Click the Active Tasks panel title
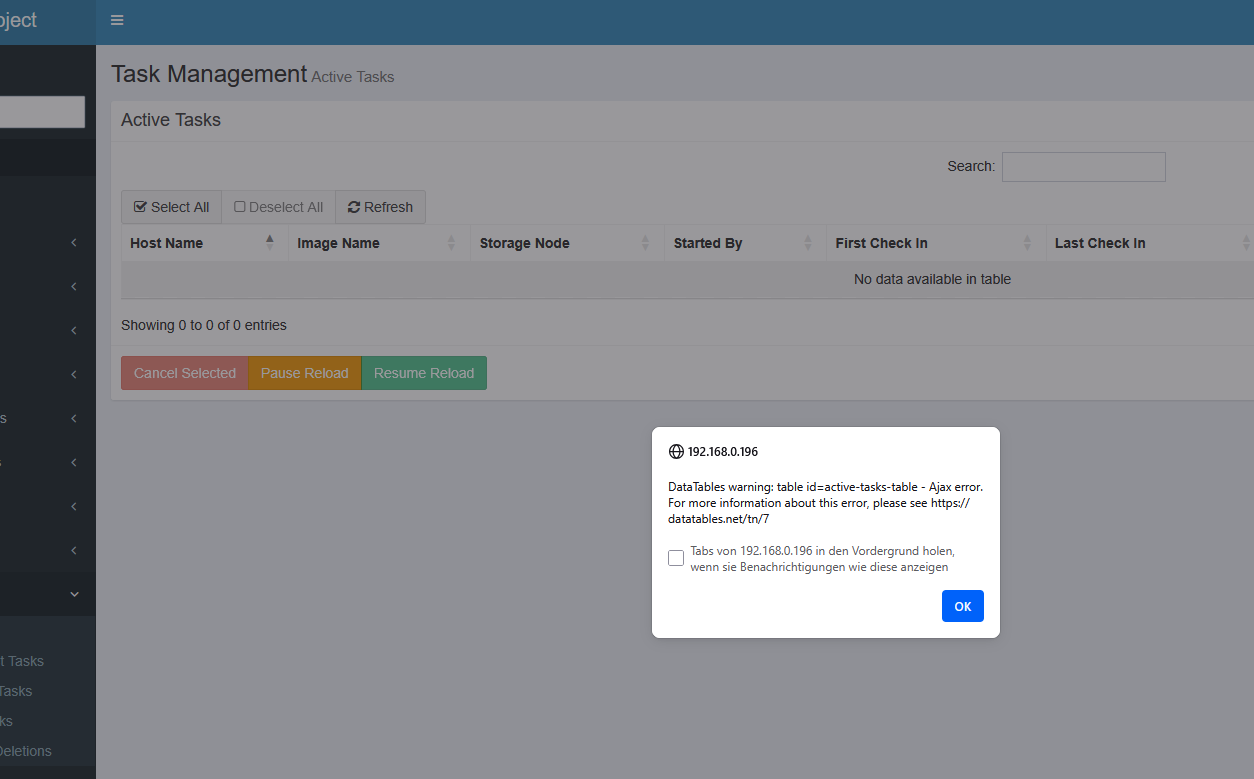Image resolution: width=1254 pixels, height=779 pixels. pyautogui.click(x=171, y=120)
